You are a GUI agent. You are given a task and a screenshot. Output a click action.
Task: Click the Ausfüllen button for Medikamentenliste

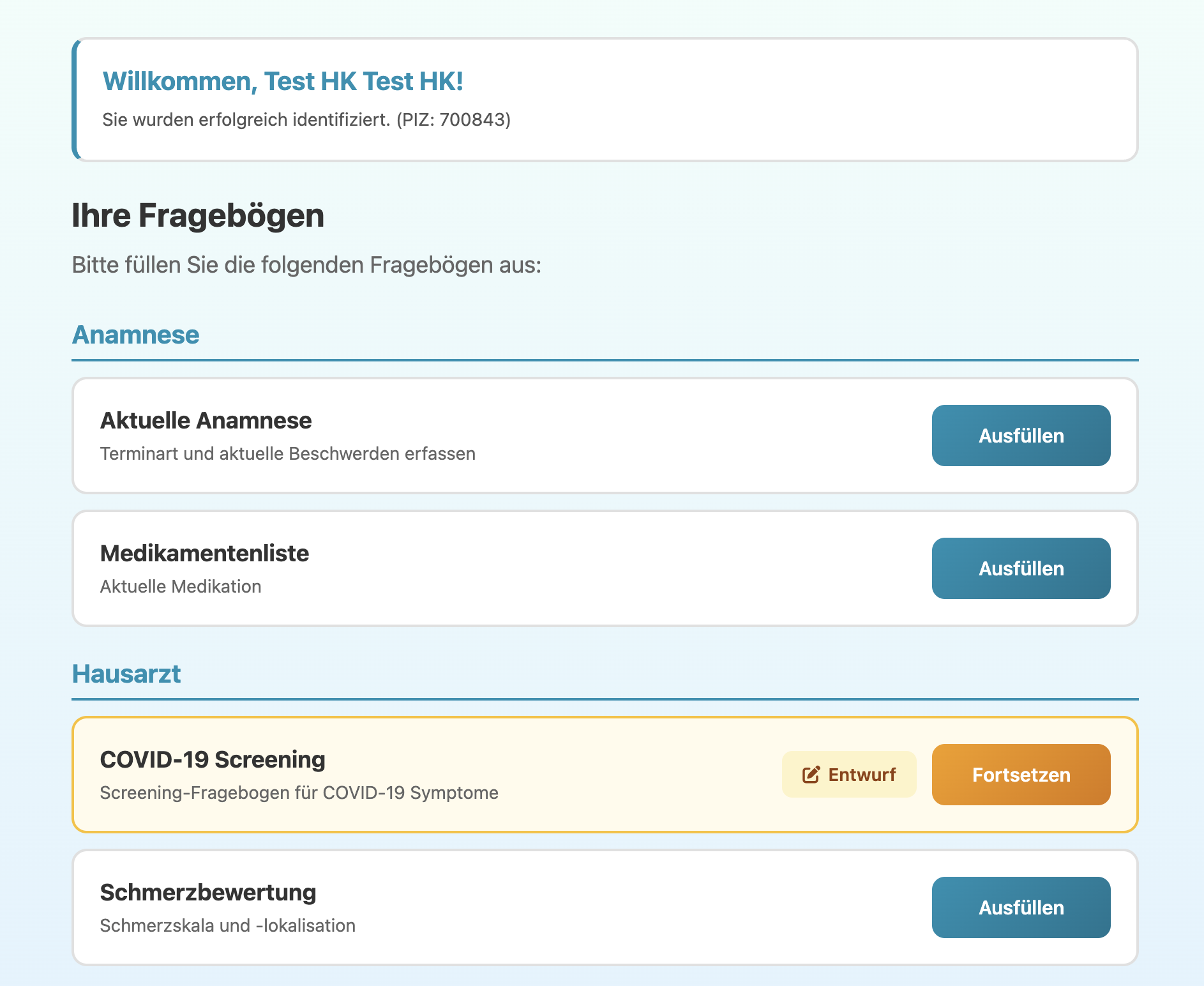pyautogui.click(x=1020, y=568)
